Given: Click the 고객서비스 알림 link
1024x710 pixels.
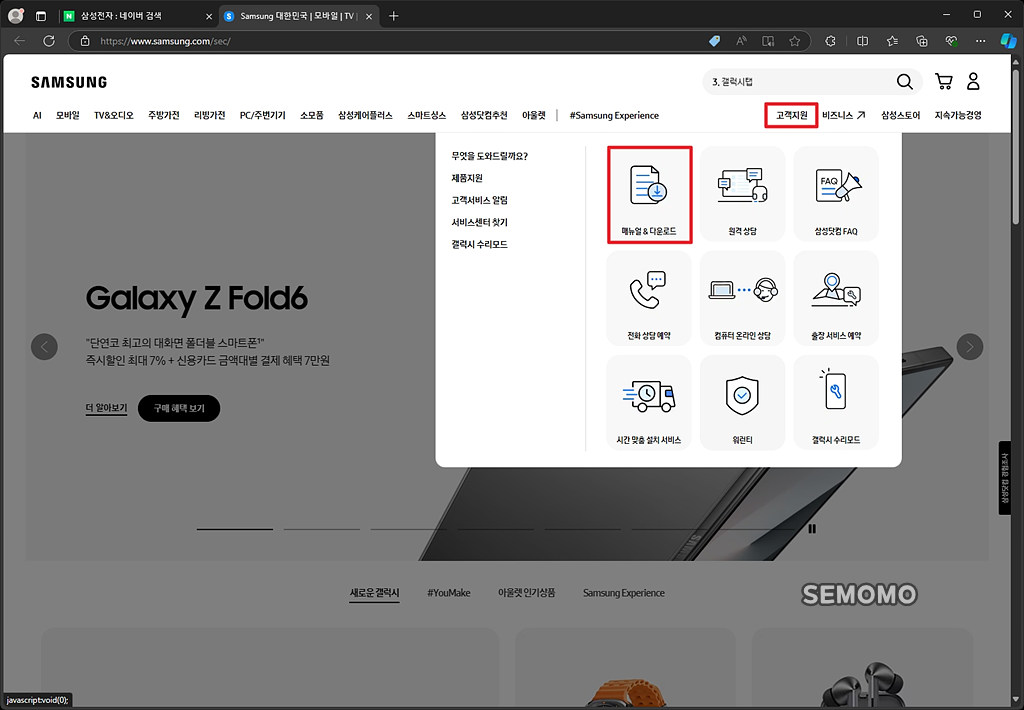Looking at the screenshot, I should [479, 200].
